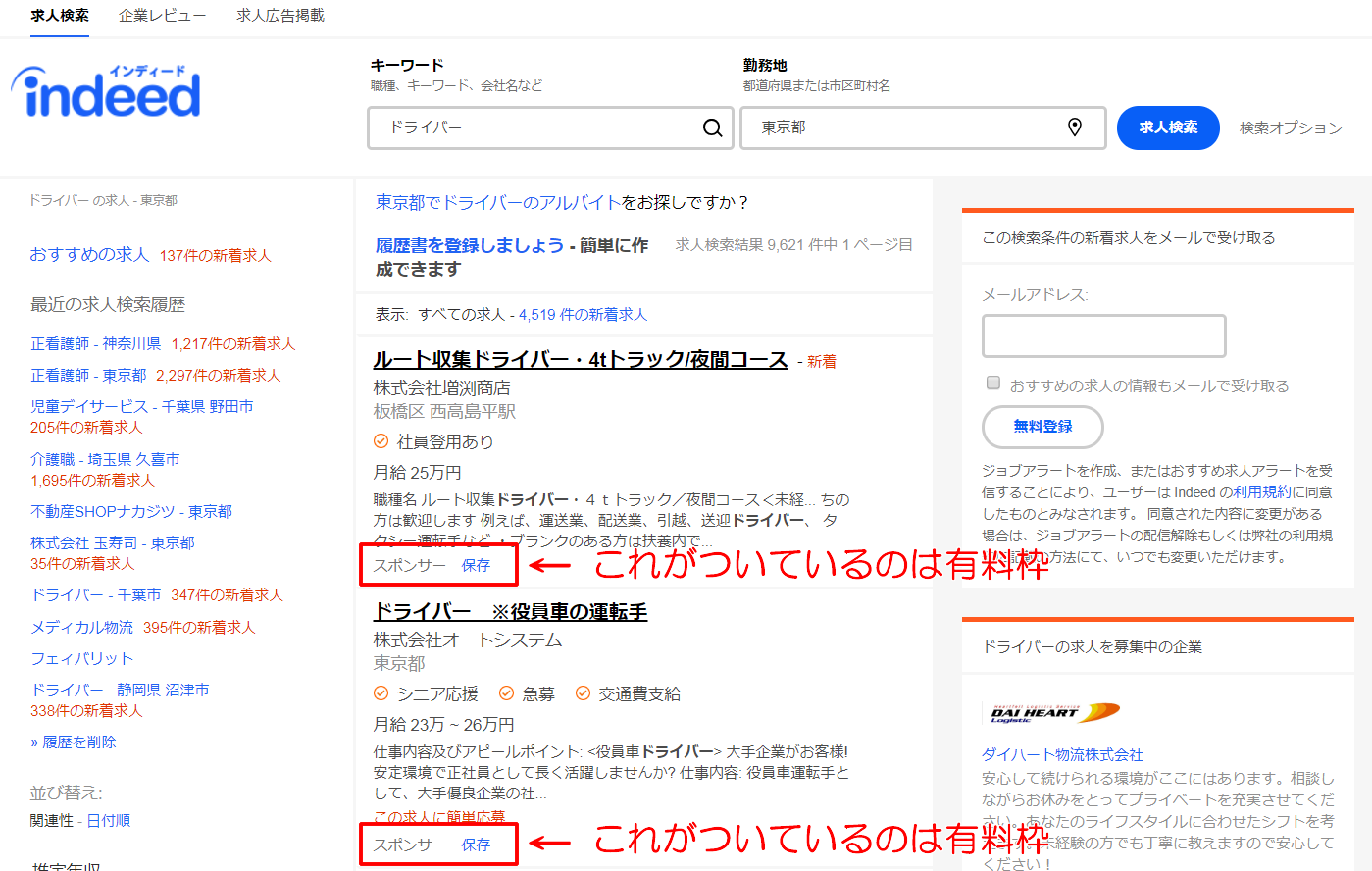
Task: Save the 株式会社オートシステム job via 保存
Action: pyautogui.click(x=476, y=845)
